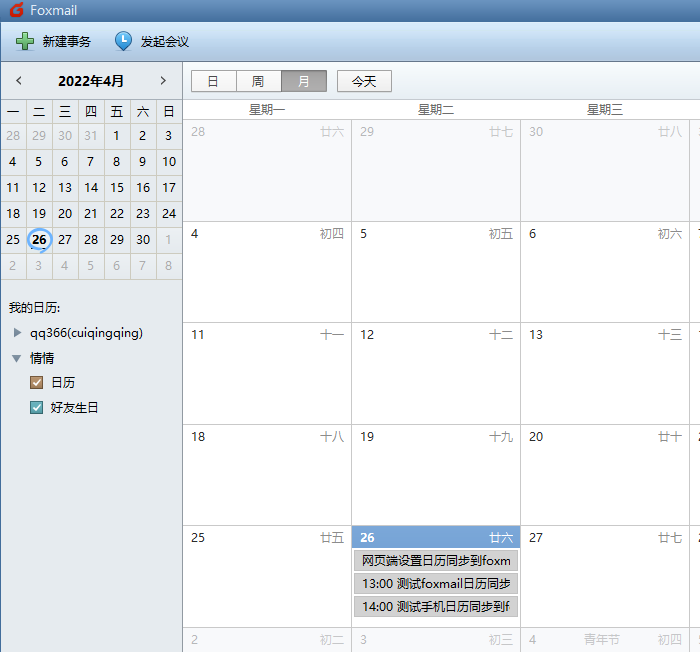Toggle the 好友生日 calendar checkbox
This screenshot has width=700, height=652.
[x=37, y=407]
